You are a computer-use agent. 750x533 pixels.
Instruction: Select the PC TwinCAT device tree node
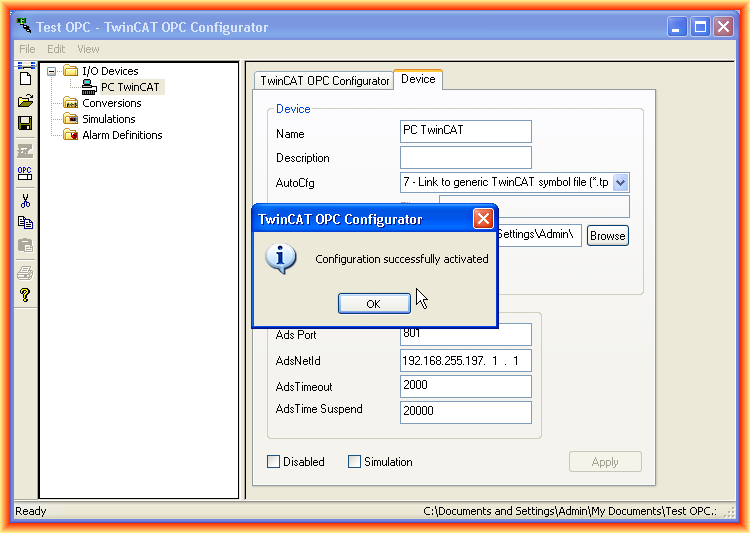129,87
